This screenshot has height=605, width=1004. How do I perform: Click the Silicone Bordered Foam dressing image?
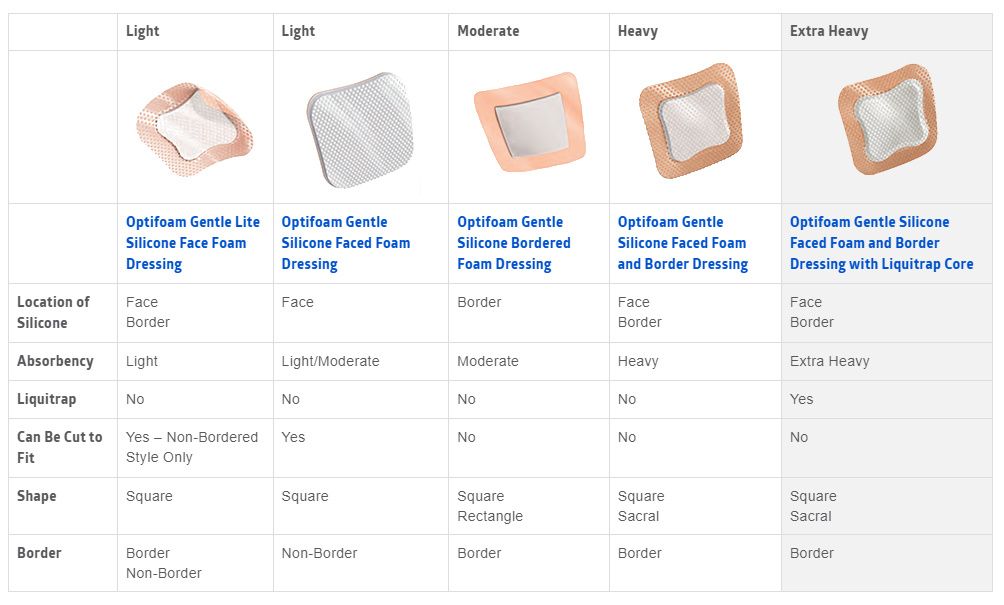coord(527,127)
